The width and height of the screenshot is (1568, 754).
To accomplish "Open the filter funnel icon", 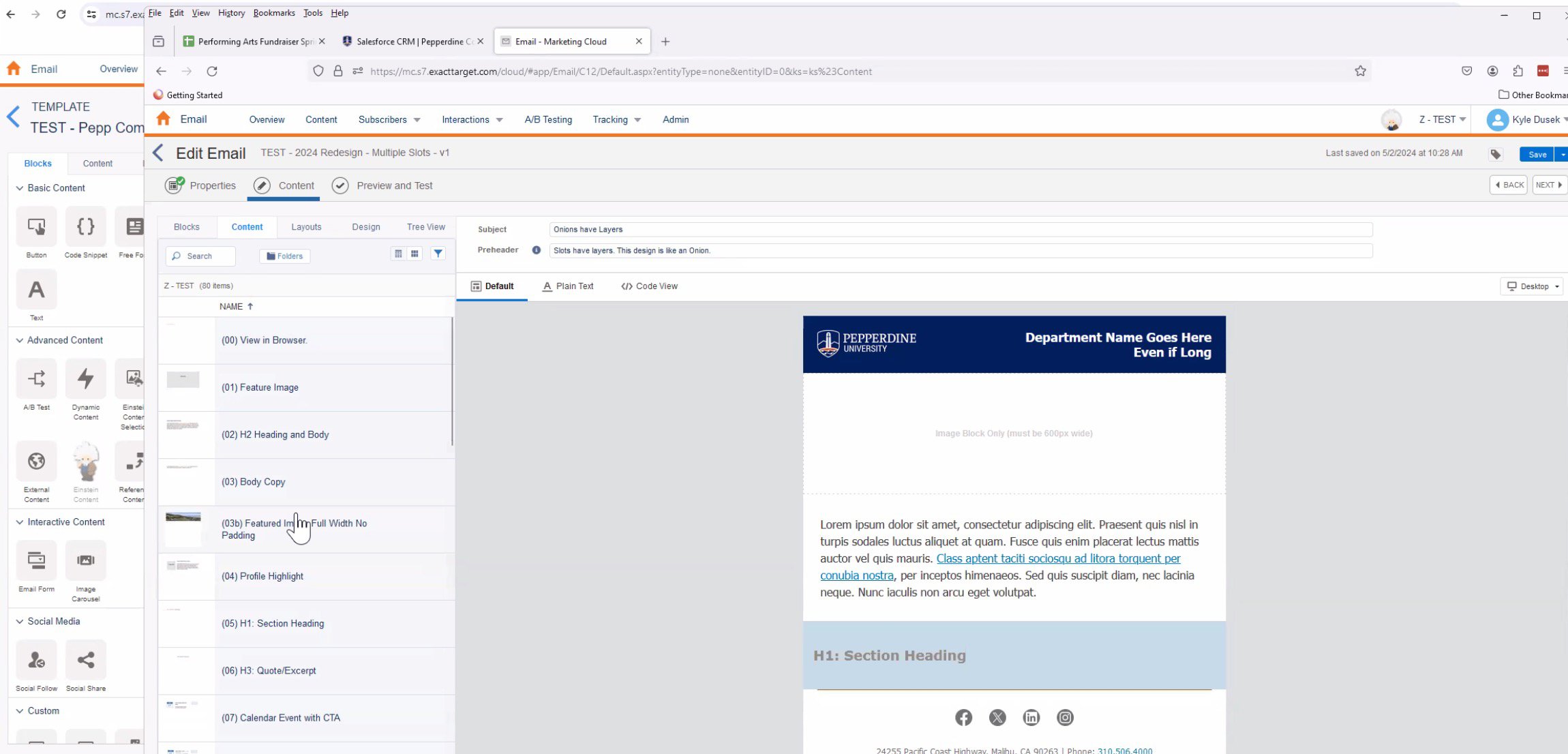I will pyautogui.click(x=438, y=254).
